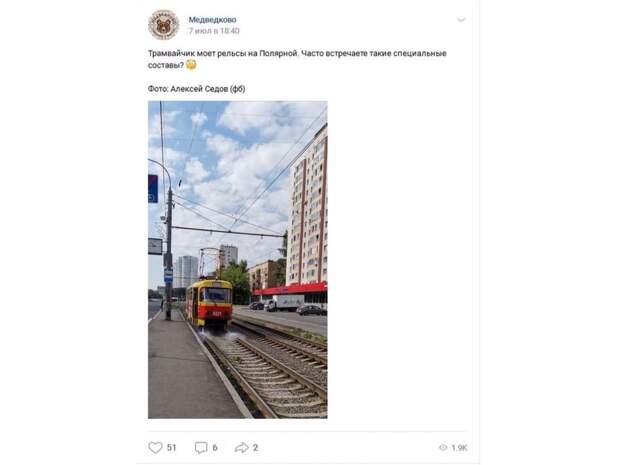Click the yellow-red tram in the photo
This screenshot has width=620, height=465.
coord(209,304)
